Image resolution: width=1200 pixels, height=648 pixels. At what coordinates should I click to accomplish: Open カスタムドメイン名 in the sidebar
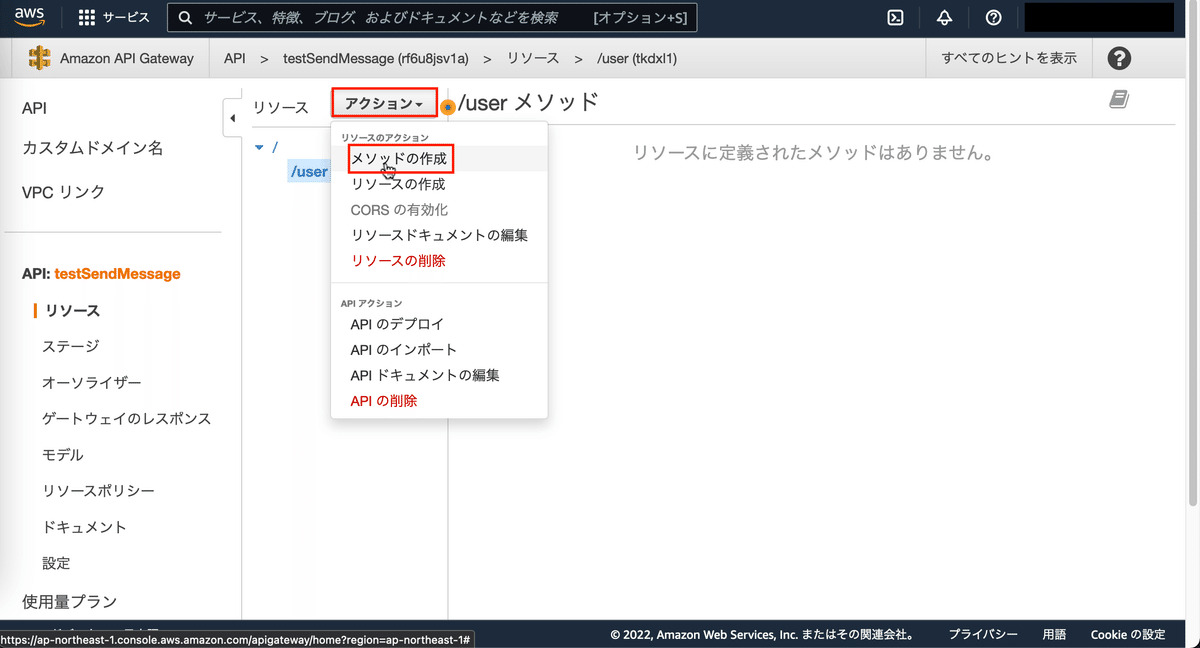pyautogui.click(x=92, y=148)
